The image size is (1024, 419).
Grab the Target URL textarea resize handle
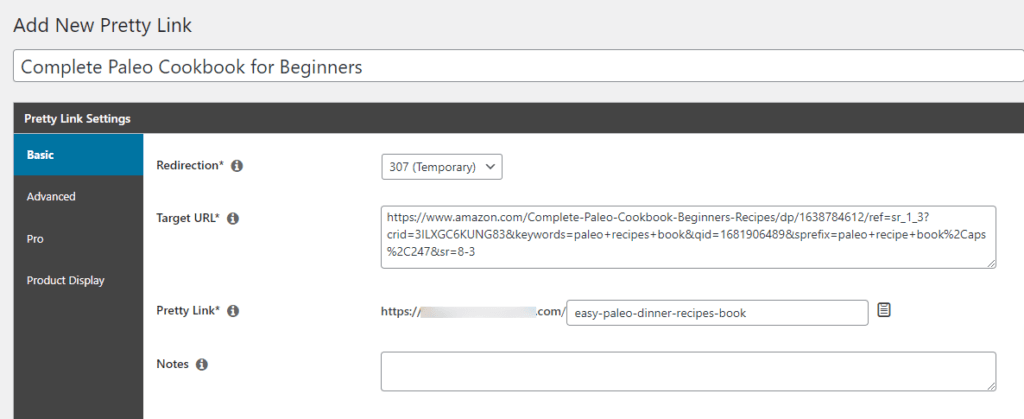click(990, 263)
